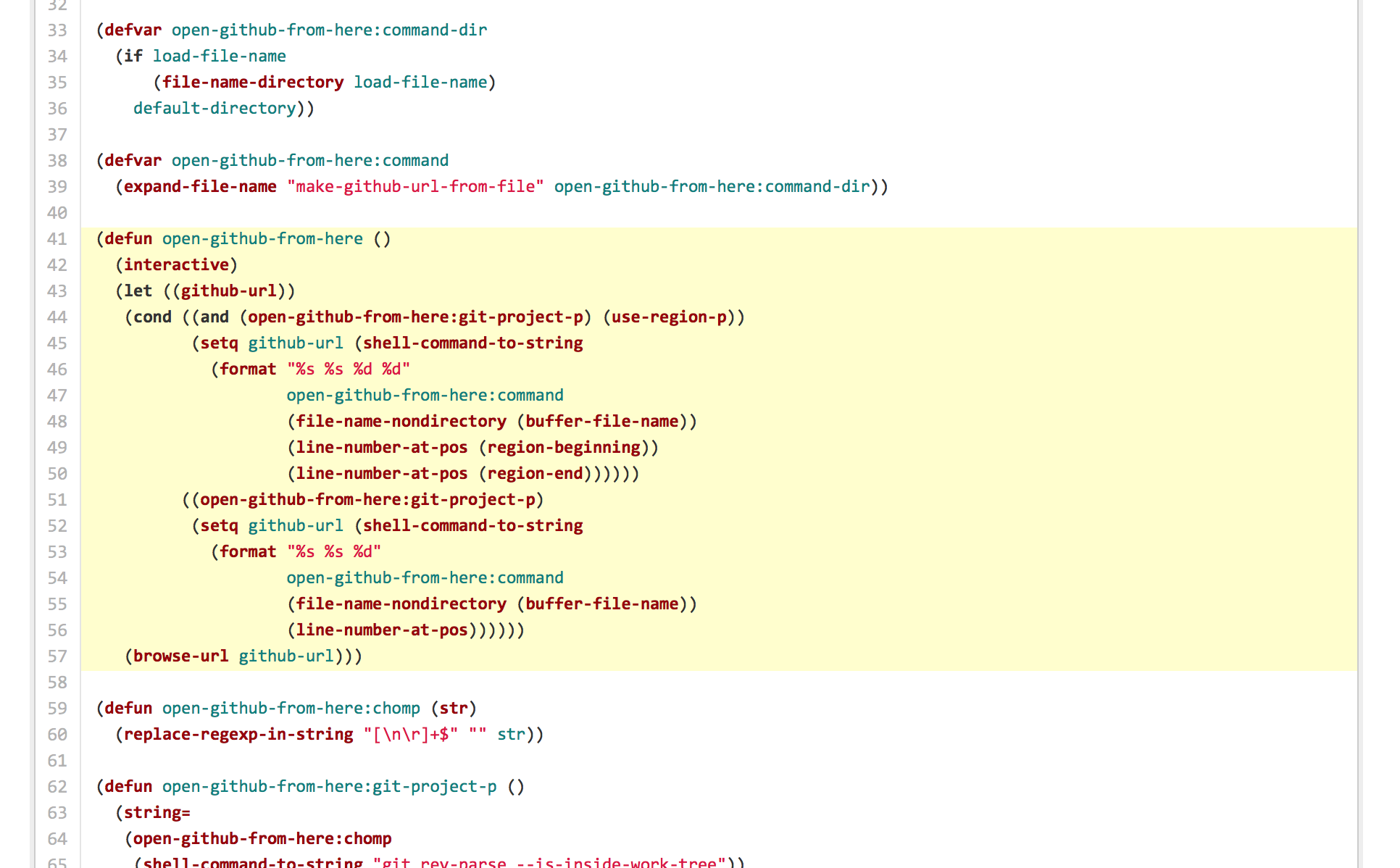Click line number 41
This screenshot has height=868, width=1400.
pos(57,239)
